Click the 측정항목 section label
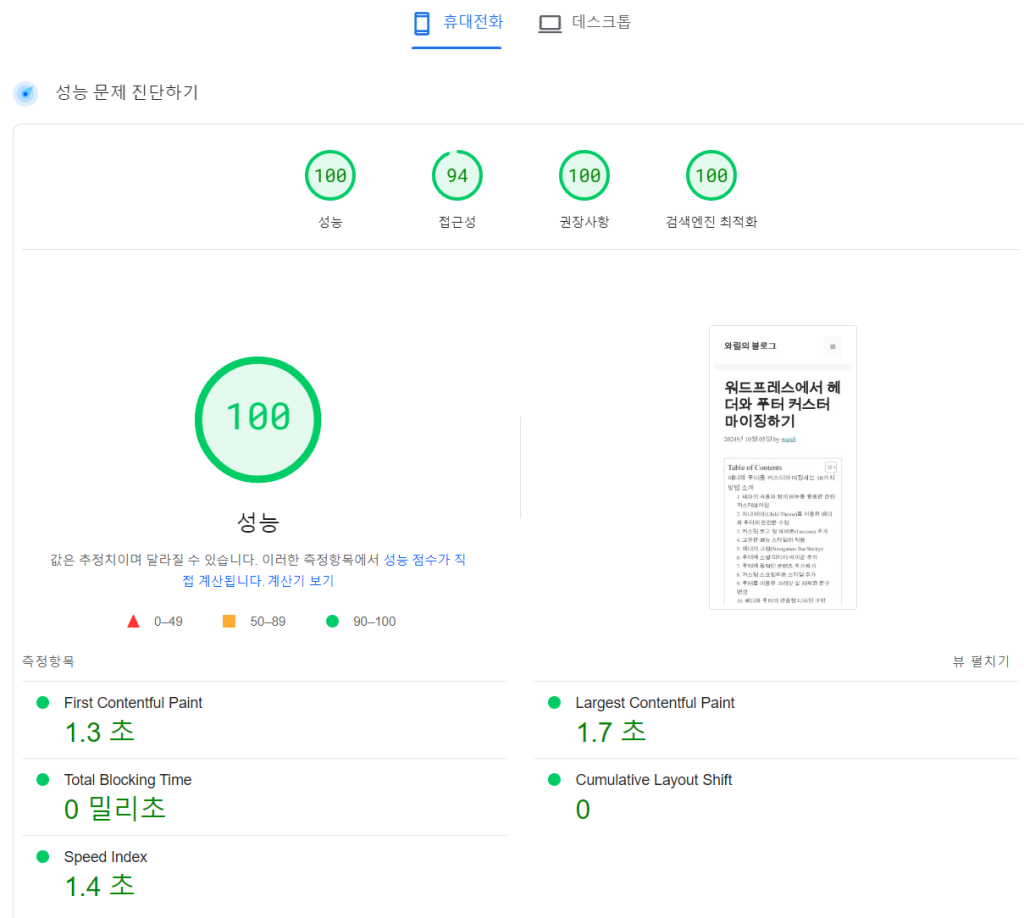This screenshot has width=1024, height=918. (x=48, y=661)
